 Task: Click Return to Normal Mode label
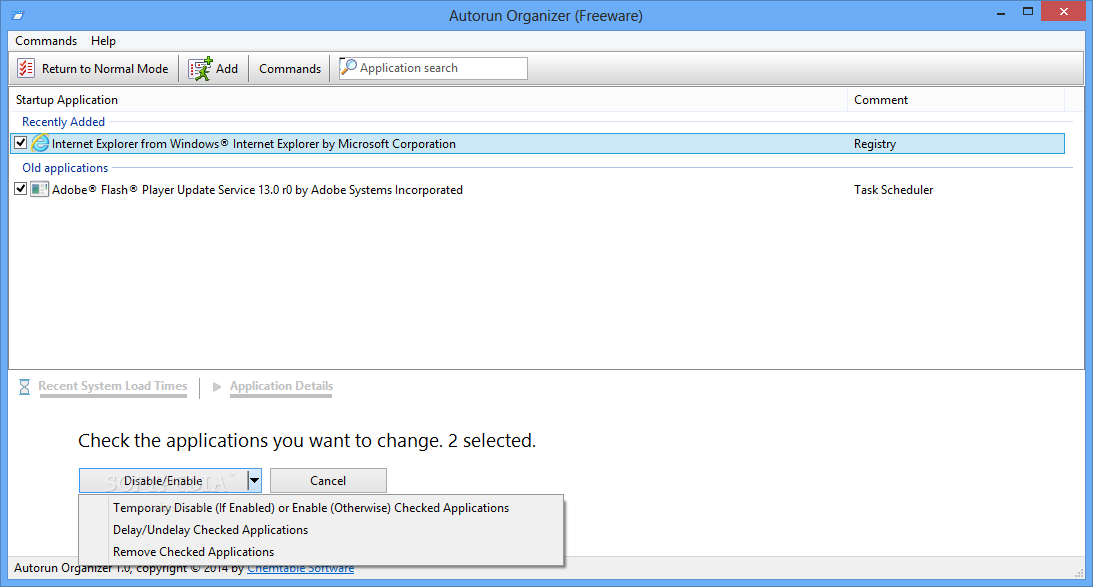coord(105,68)
